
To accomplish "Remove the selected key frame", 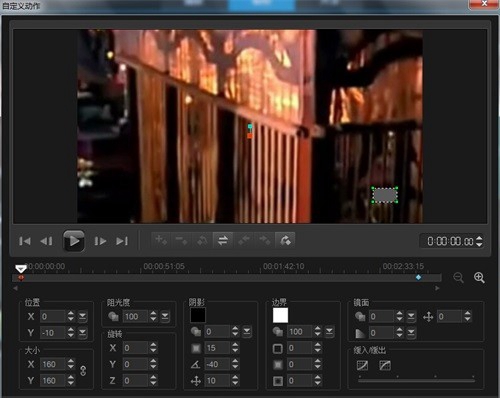I will pyautogui.click(x=182, y=240).
